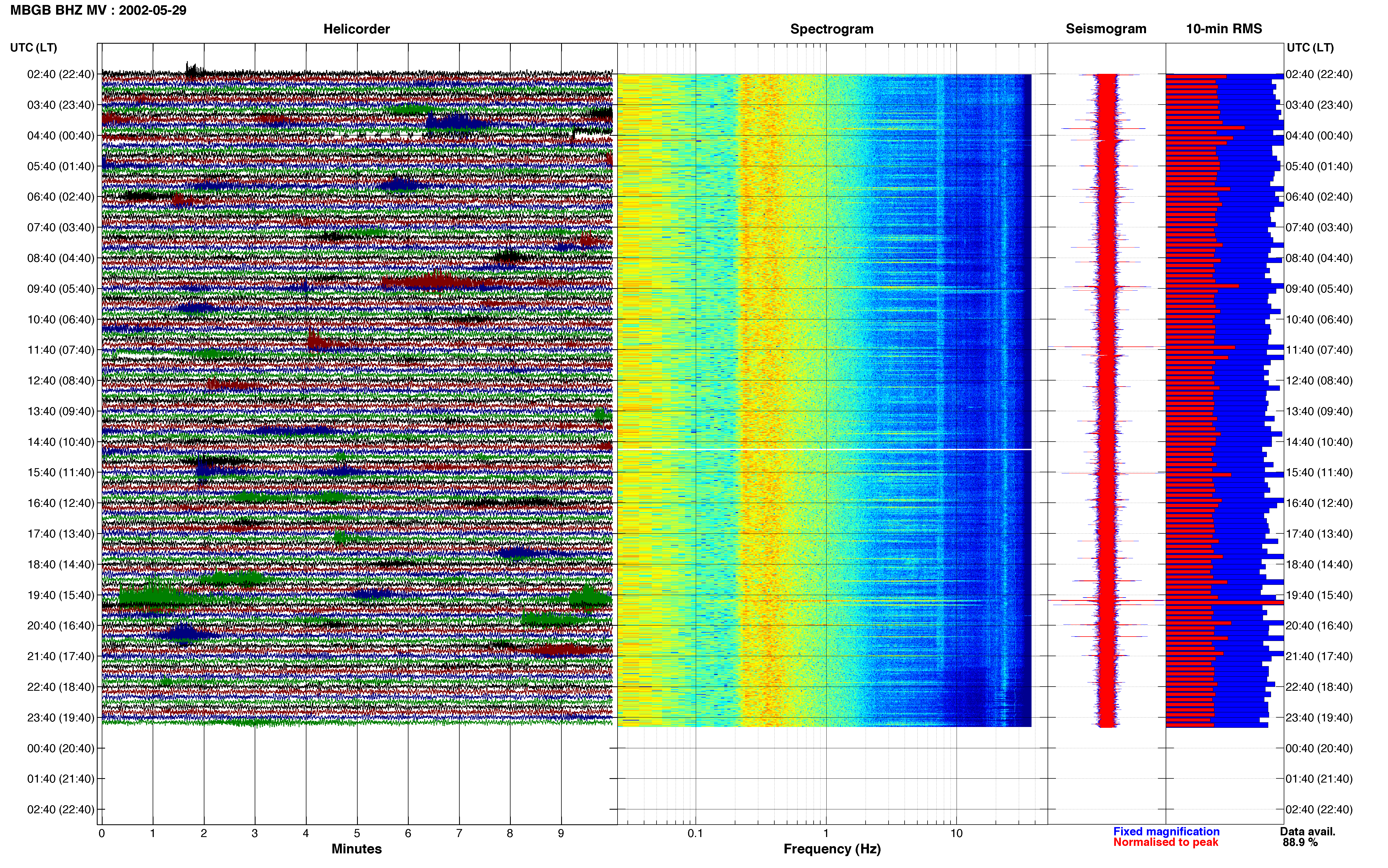Viewport: 1388px width, 868px height.
Task: Click right-side time label 23:40 (19:40)
Action: pos(1319,717)
